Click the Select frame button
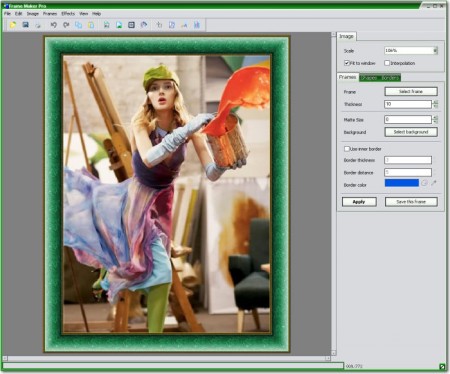 [411, 91]
